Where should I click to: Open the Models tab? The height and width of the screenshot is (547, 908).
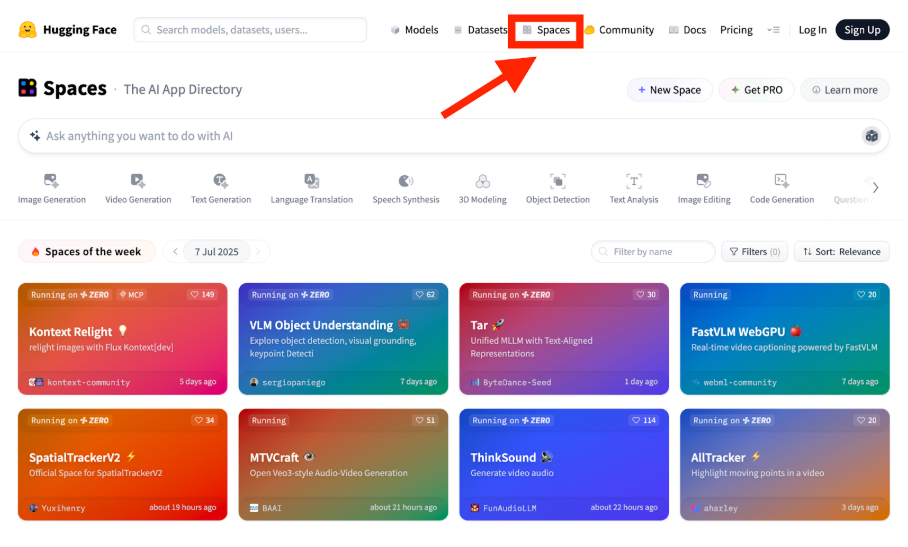(x=414, y=30)
